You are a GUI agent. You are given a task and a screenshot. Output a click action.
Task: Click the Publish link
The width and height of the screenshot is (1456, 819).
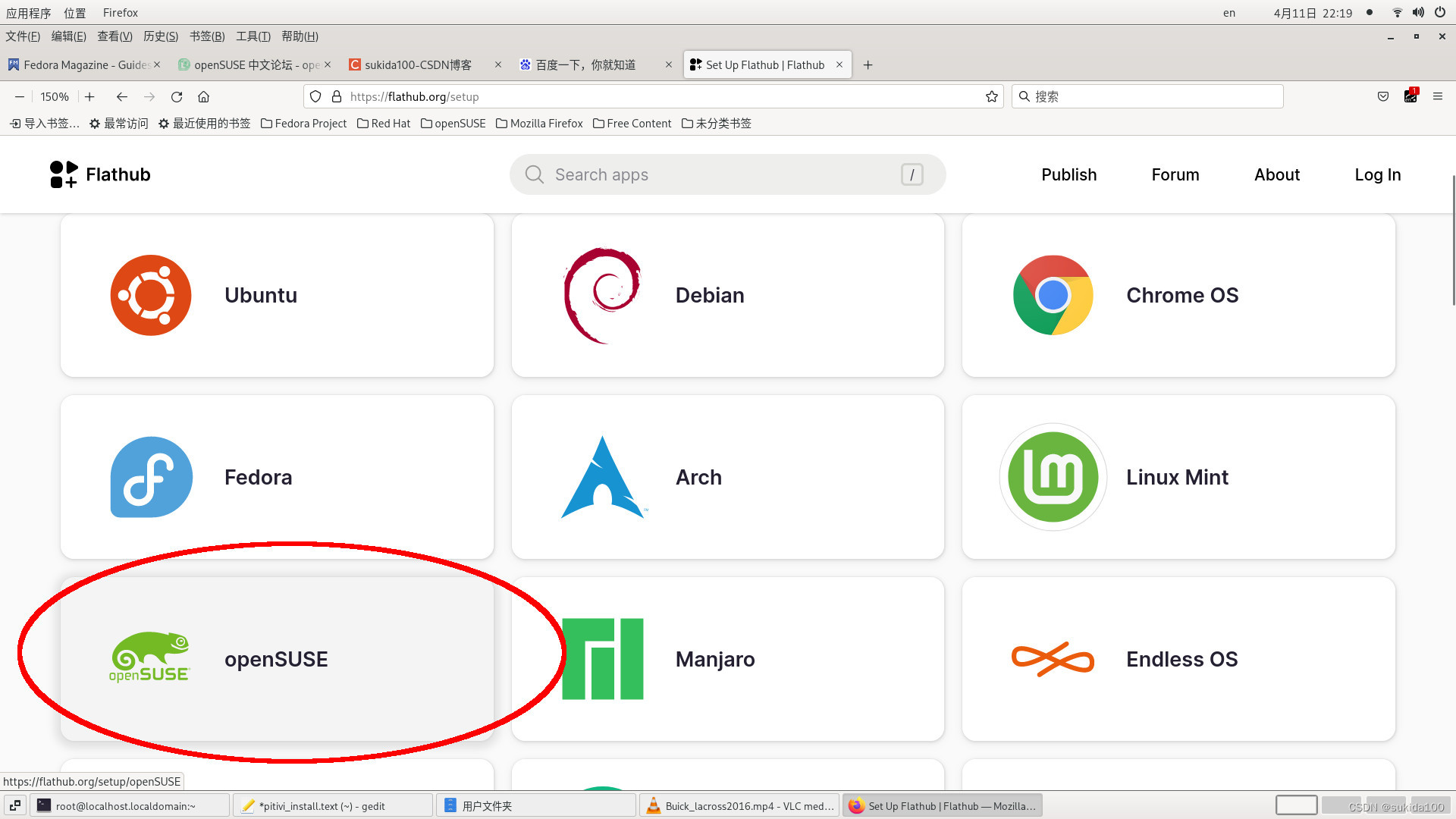coord(1068,174)
